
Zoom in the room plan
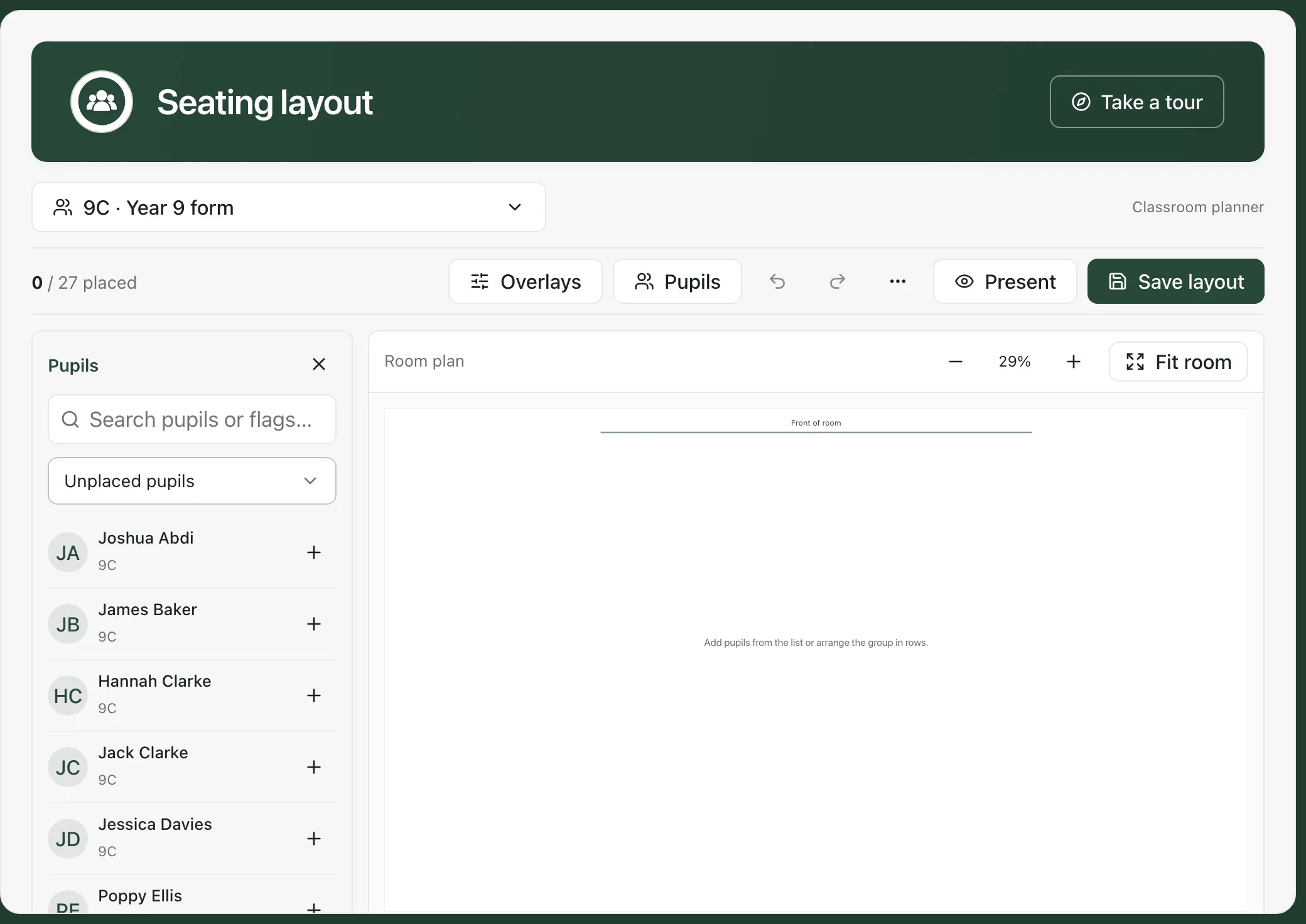coord(1074,362)
